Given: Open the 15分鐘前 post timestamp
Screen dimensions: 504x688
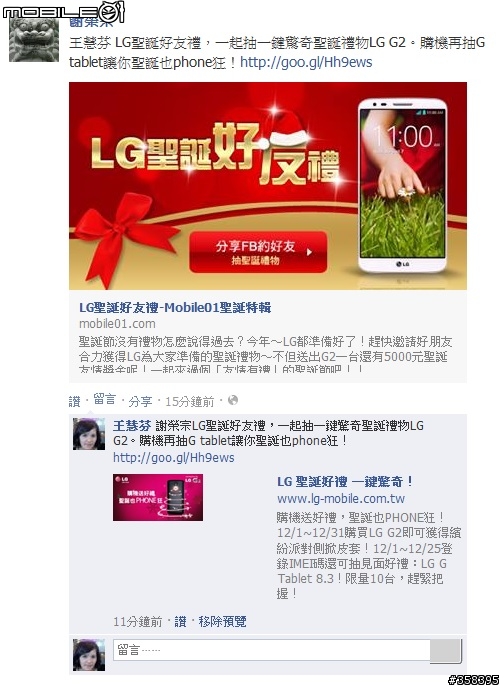Looking at the screenshot, I should (189, 401).
